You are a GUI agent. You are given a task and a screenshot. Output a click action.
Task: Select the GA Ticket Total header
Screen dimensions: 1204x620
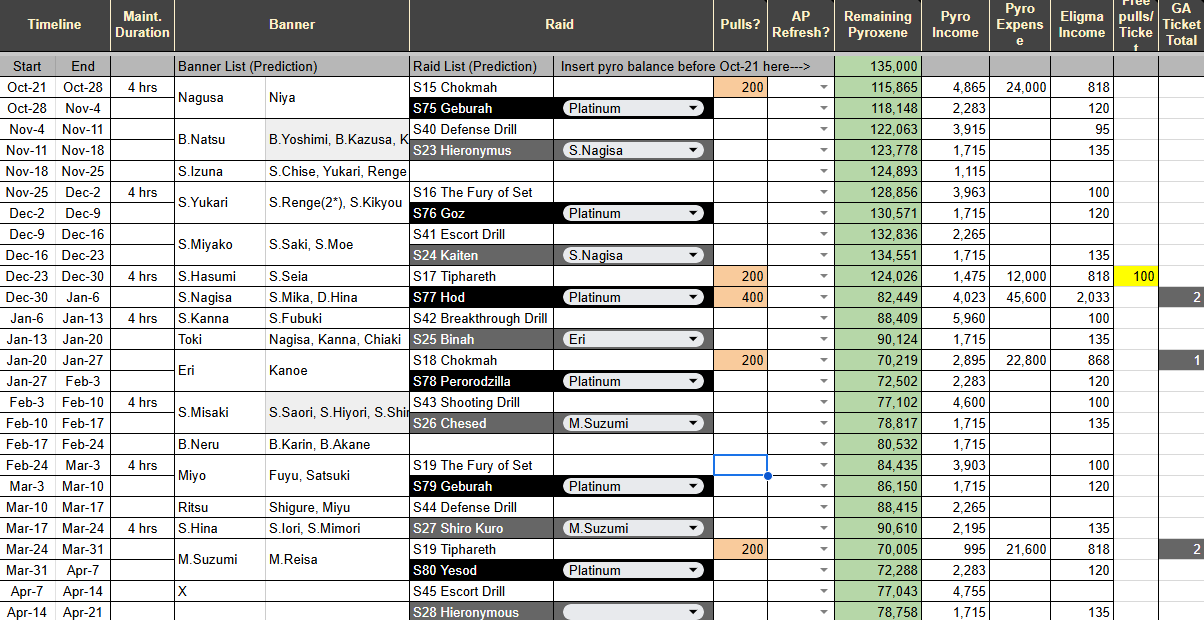[x=1181, y=25]
